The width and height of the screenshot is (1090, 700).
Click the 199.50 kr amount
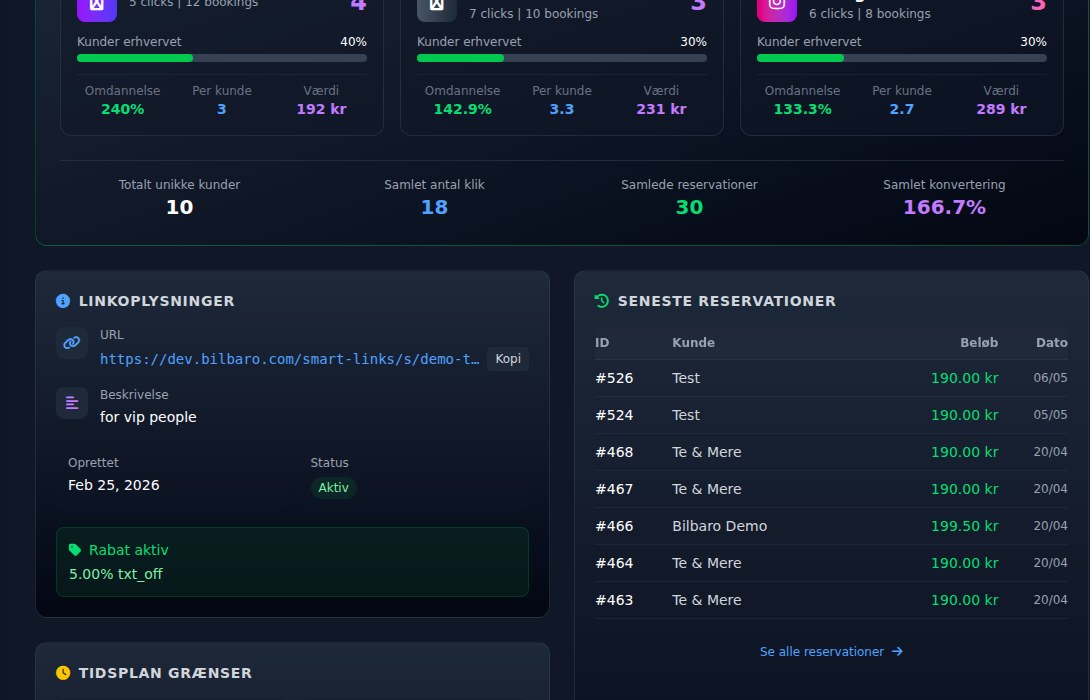[x=964, y=526]
